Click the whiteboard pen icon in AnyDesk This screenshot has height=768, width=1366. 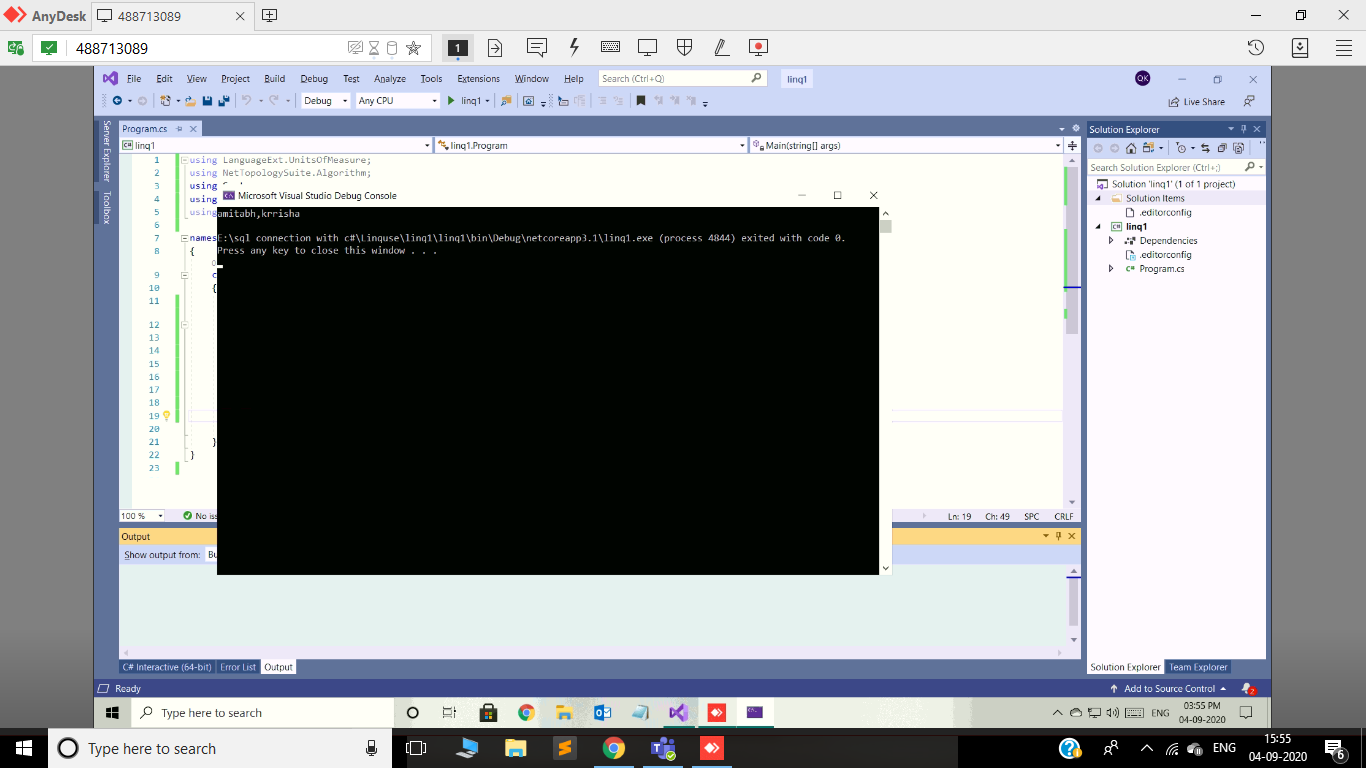point(720,47)
